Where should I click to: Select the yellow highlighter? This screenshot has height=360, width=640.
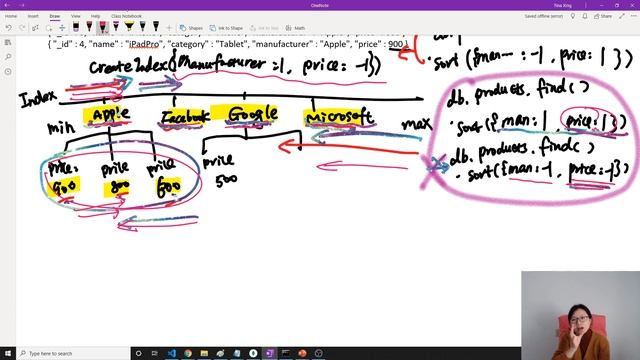coord(129,27)
